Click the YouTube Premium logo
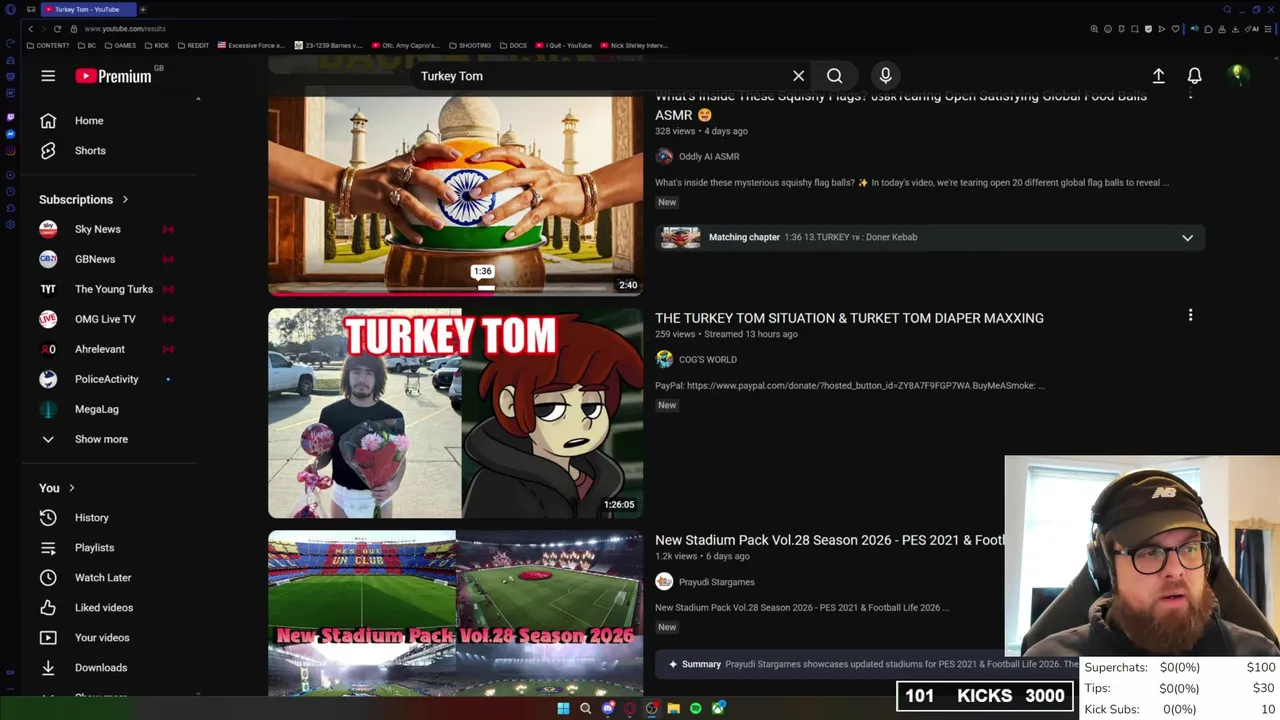The height and width of the screenshot is (720, 1280). 114,76
